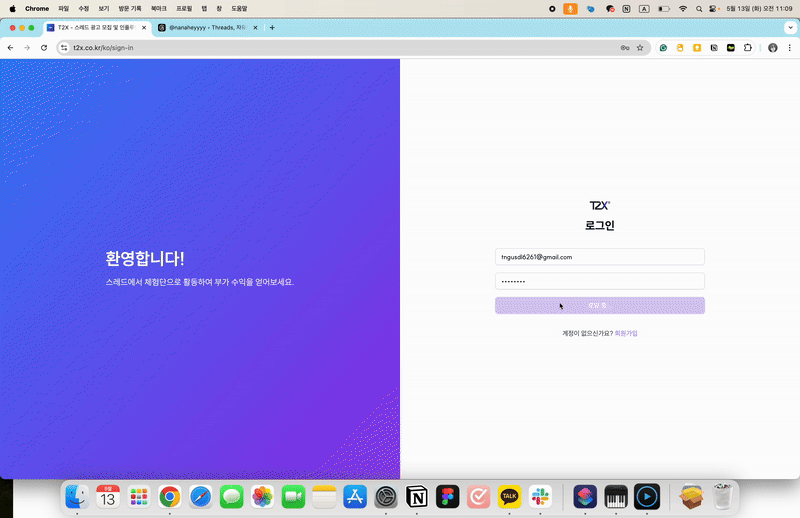The image size is (800, 518).
Task: Click the orange microphone menu bar icon
Action: point(570,9)
